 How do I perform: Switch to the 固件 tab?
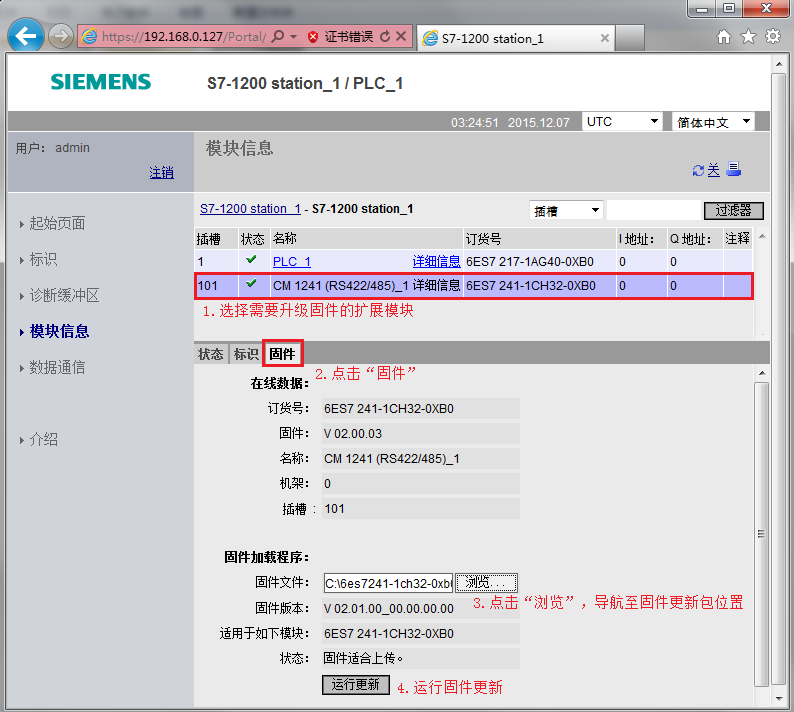(282, 353)
